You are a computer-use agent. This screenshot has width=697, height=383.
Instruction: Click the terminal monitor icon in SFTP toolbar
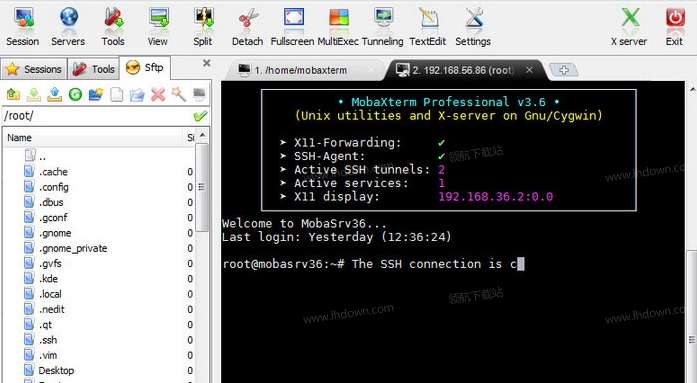(199, 94)
